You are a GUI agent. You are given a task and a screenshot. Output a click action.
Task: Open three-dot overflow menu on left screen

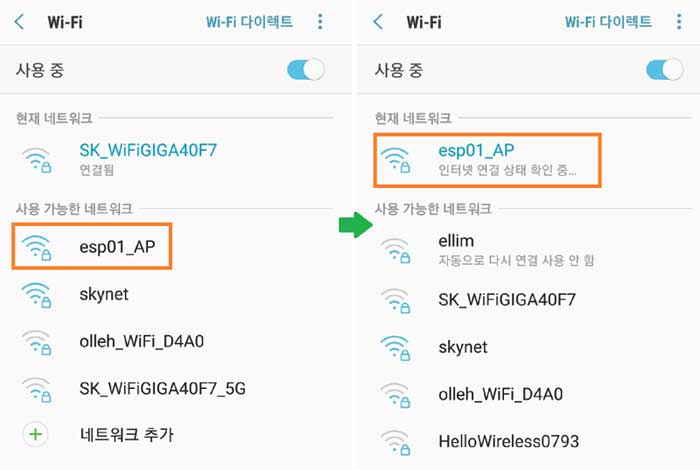point(320,21)
